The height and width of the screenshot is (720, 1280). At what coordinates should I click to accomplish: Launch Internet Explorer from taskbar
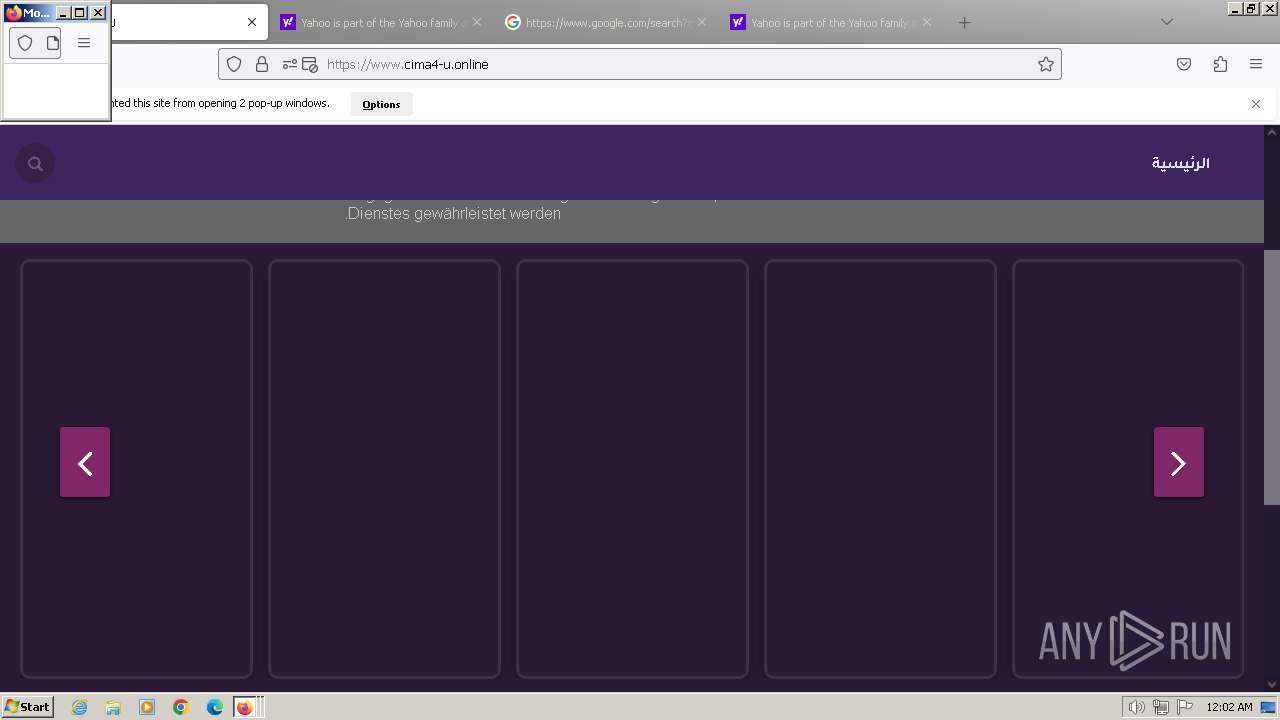[79, 707]
